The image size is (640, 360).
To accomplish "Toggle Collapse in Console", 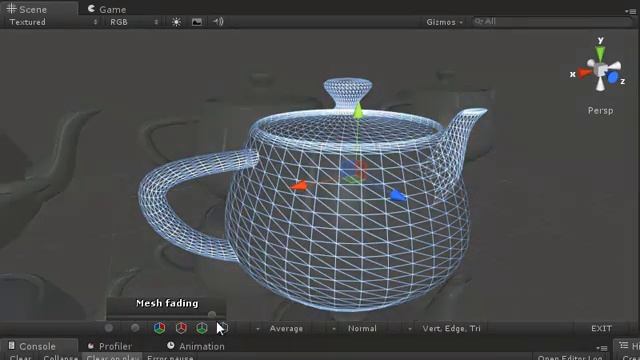I will (60, 357).
